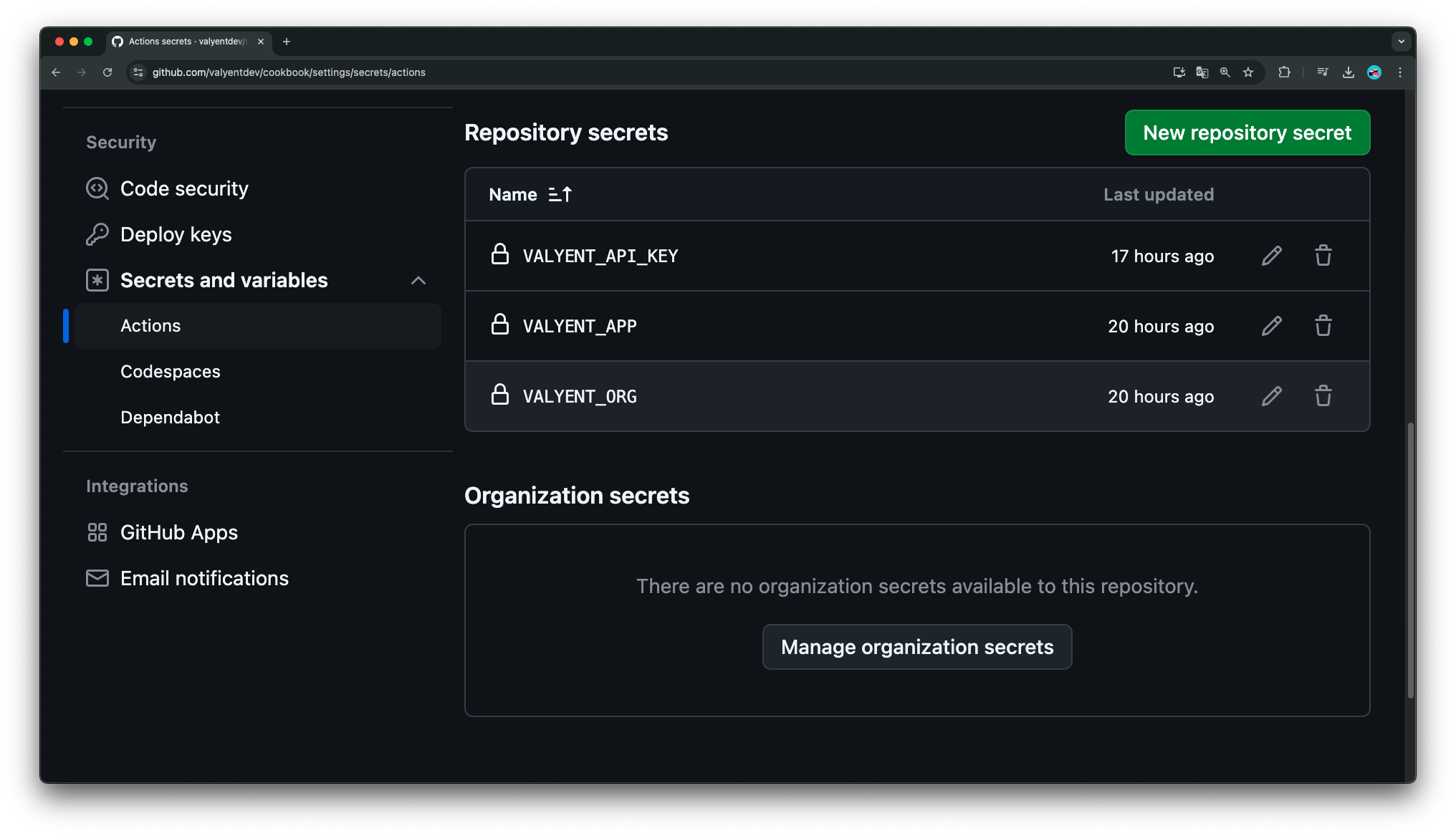1456x836 pixels.
Task: Open Dependabot secrets page
Action: (x=170, y=418)
